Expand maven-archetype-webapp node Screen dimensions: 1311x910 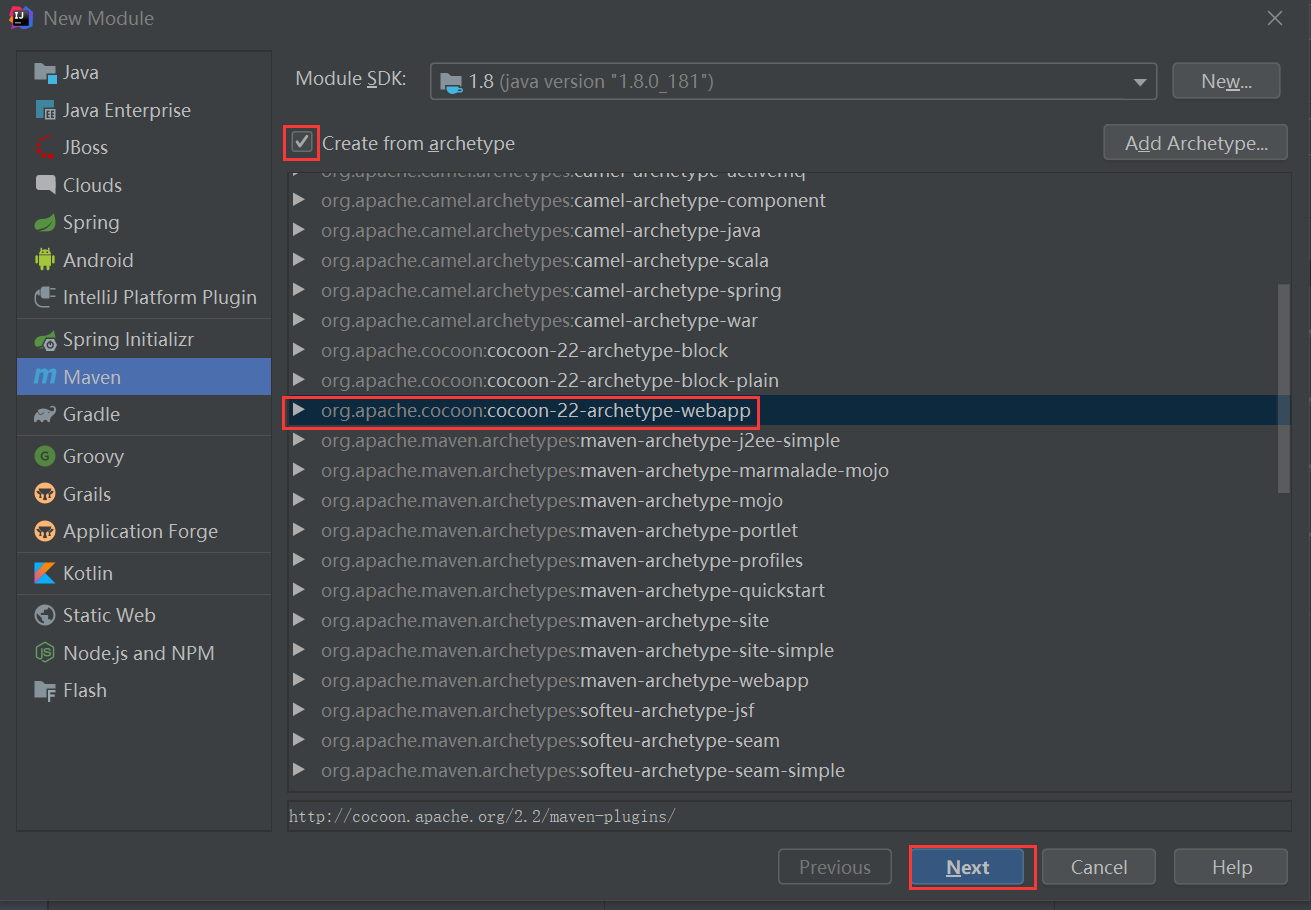(x=298, y=680)
